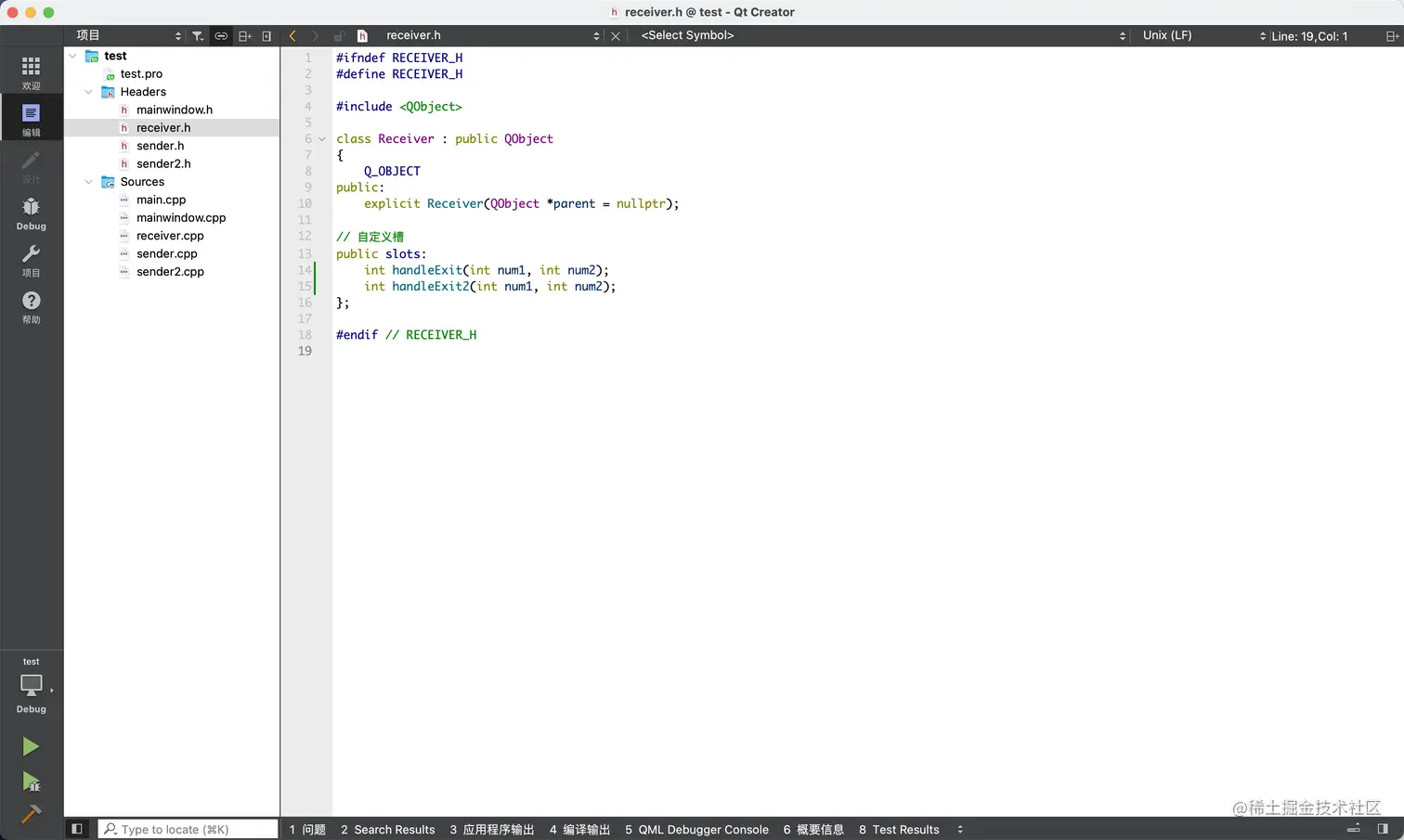Screen dimensions: 1404x840
Task: Open the Welcome (欢迎) mode
Action: (31, 72)
